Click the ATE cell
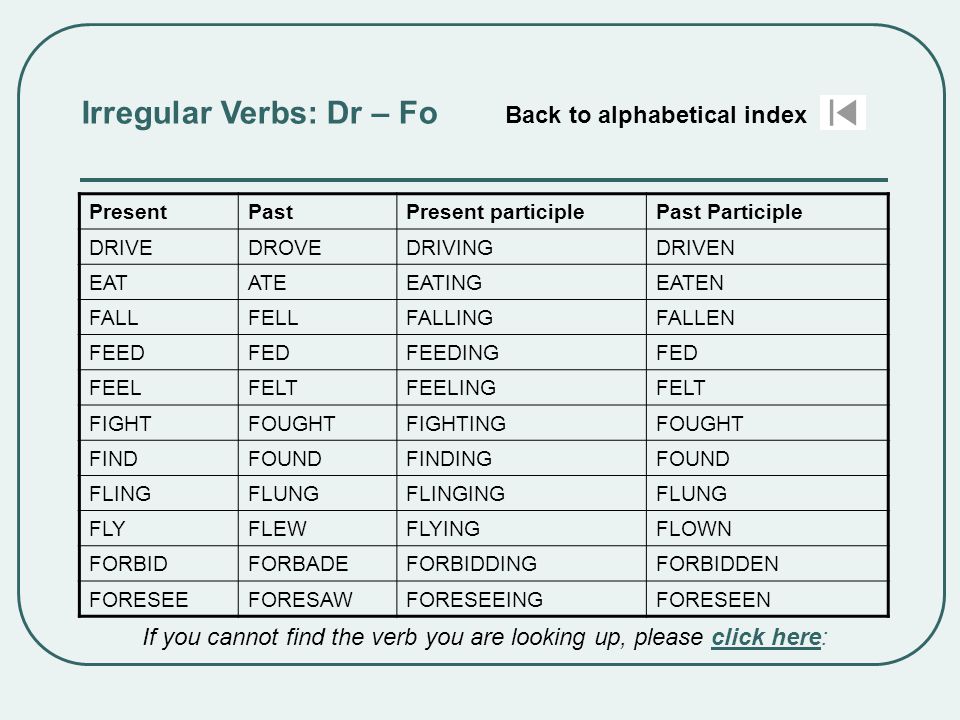 click(x=317, y=282)
